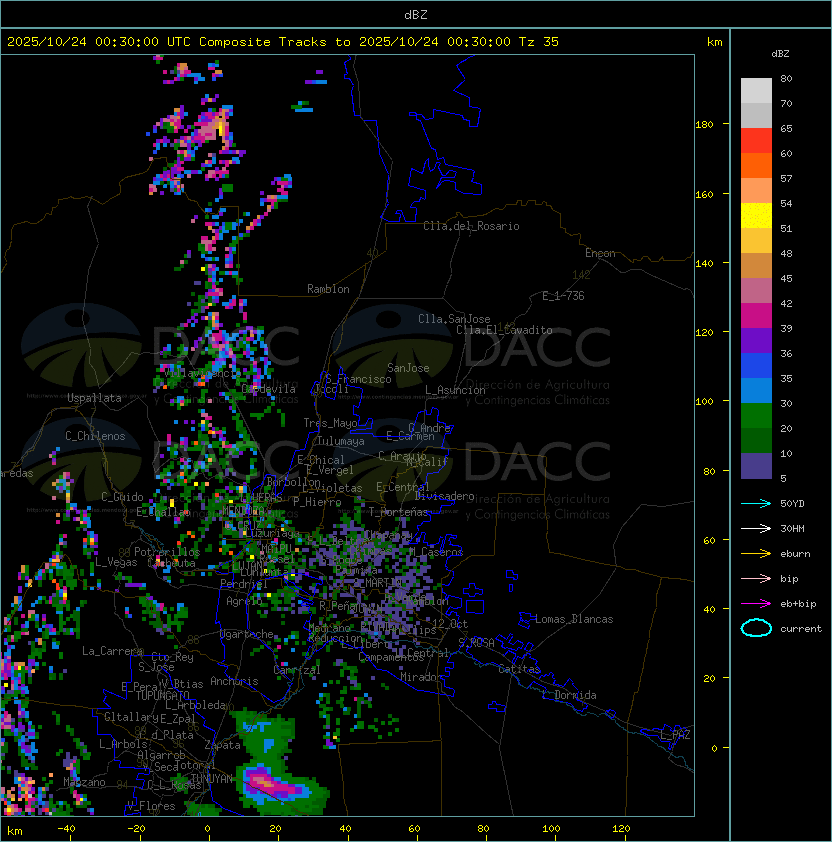The height and width of the screenshot is (842, 832).
Task: Click the 'La_Carrera' map label
Action: click(x=112, y=651)
